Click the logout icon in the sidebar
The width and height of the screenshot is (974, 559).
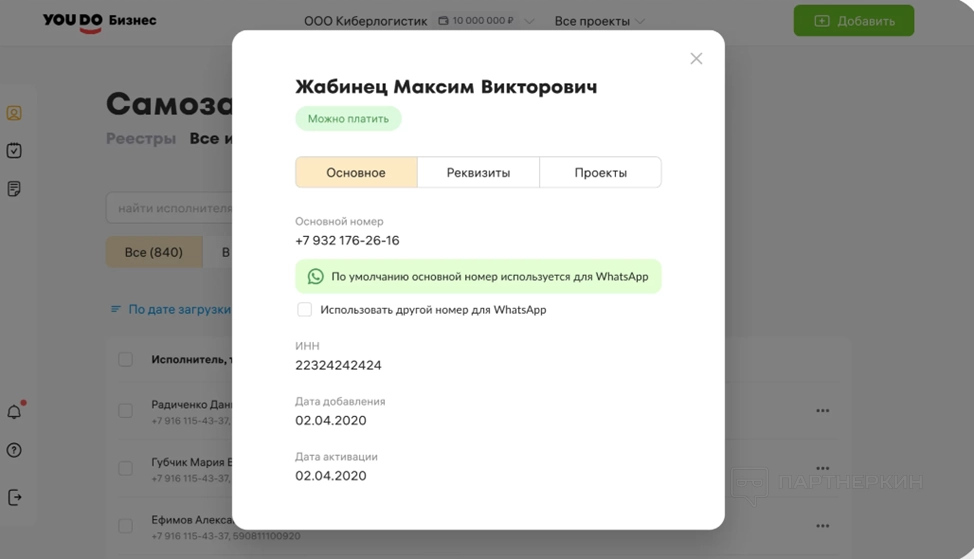click(14, 497)
